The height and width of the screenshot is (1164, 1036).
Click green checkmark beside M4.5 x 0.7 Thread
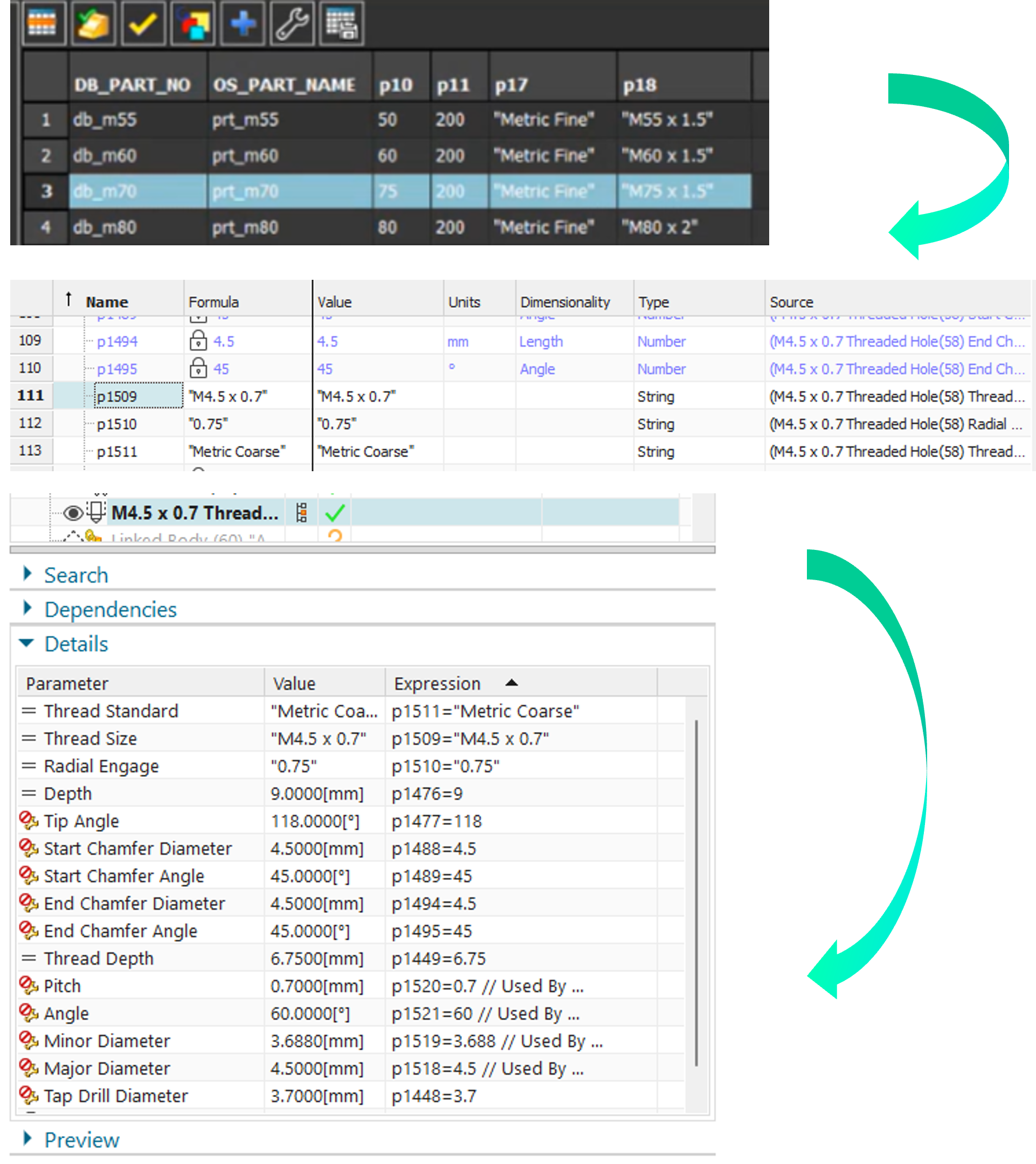pyautogui.click(x=335, y=513)
